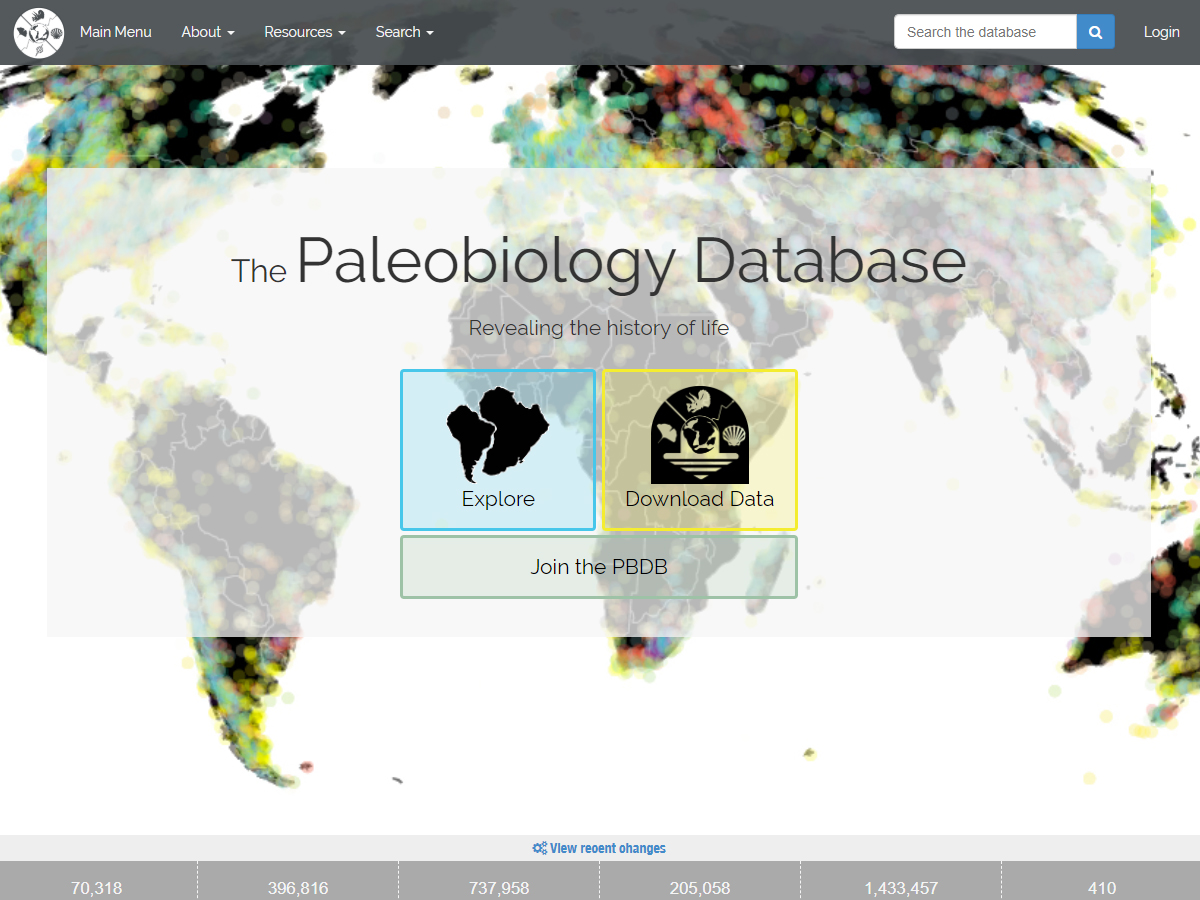Click the fossil emblem on Download Data tile
The height and width of the screenshot is (900, 1200).
(699, 435)
